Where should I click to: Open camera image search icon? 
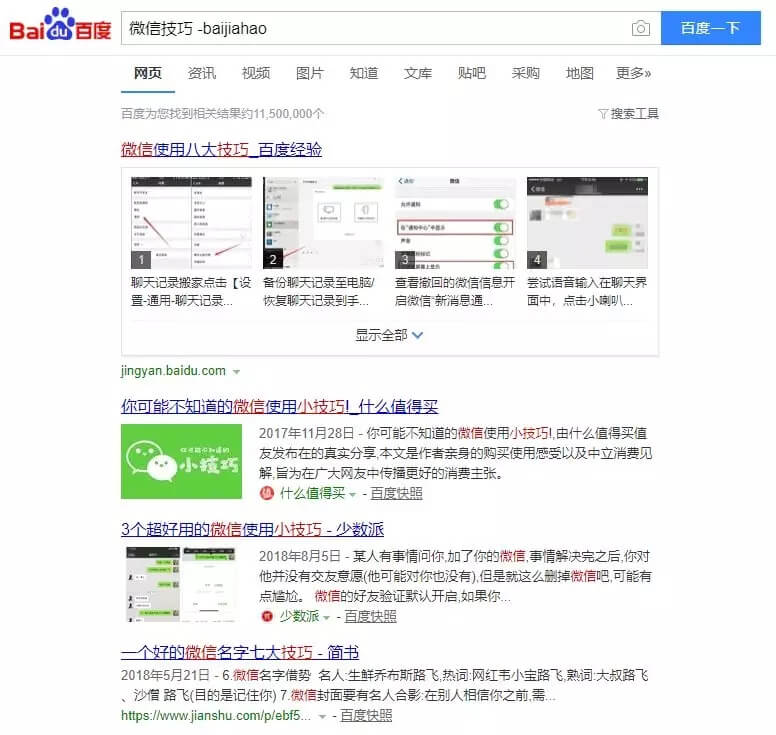point(640,28)
